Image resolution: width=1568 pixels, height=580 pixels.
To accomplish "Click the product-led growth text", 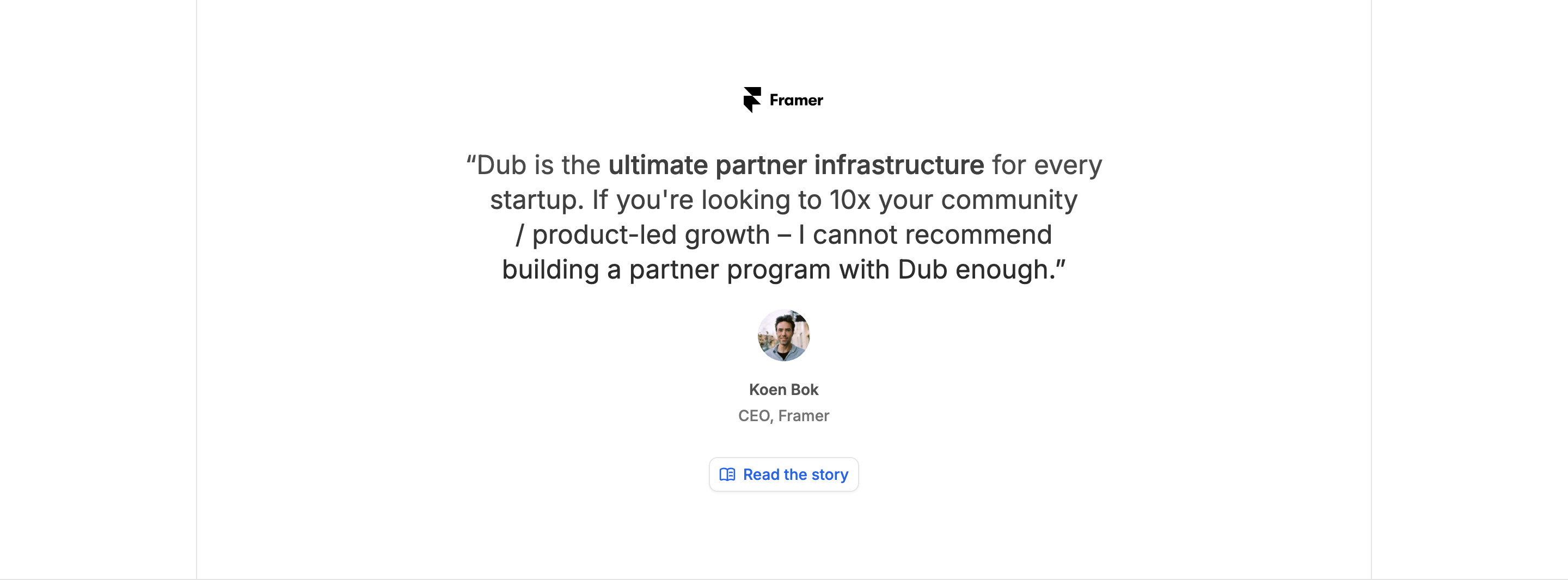I will pyautogui.click(x=651, y=235).
